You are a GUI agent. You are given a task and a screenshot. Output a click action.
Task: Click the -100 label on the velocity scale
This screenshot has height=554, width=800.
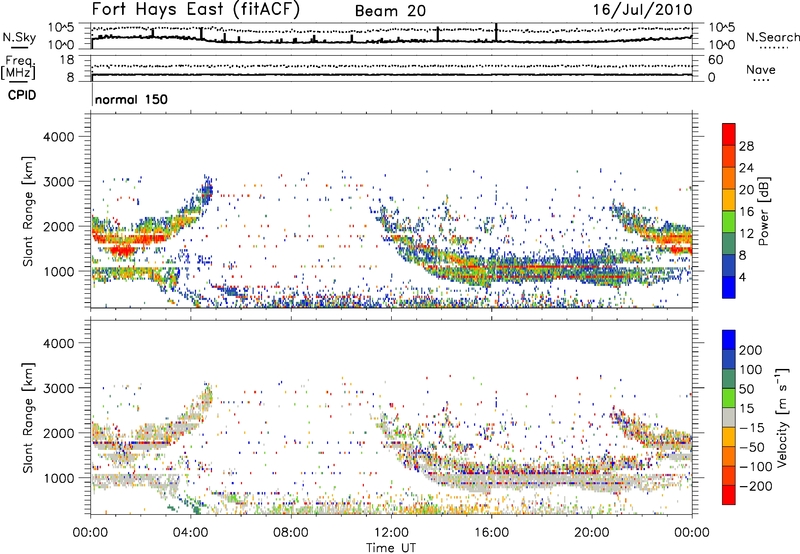pos(756,467)
